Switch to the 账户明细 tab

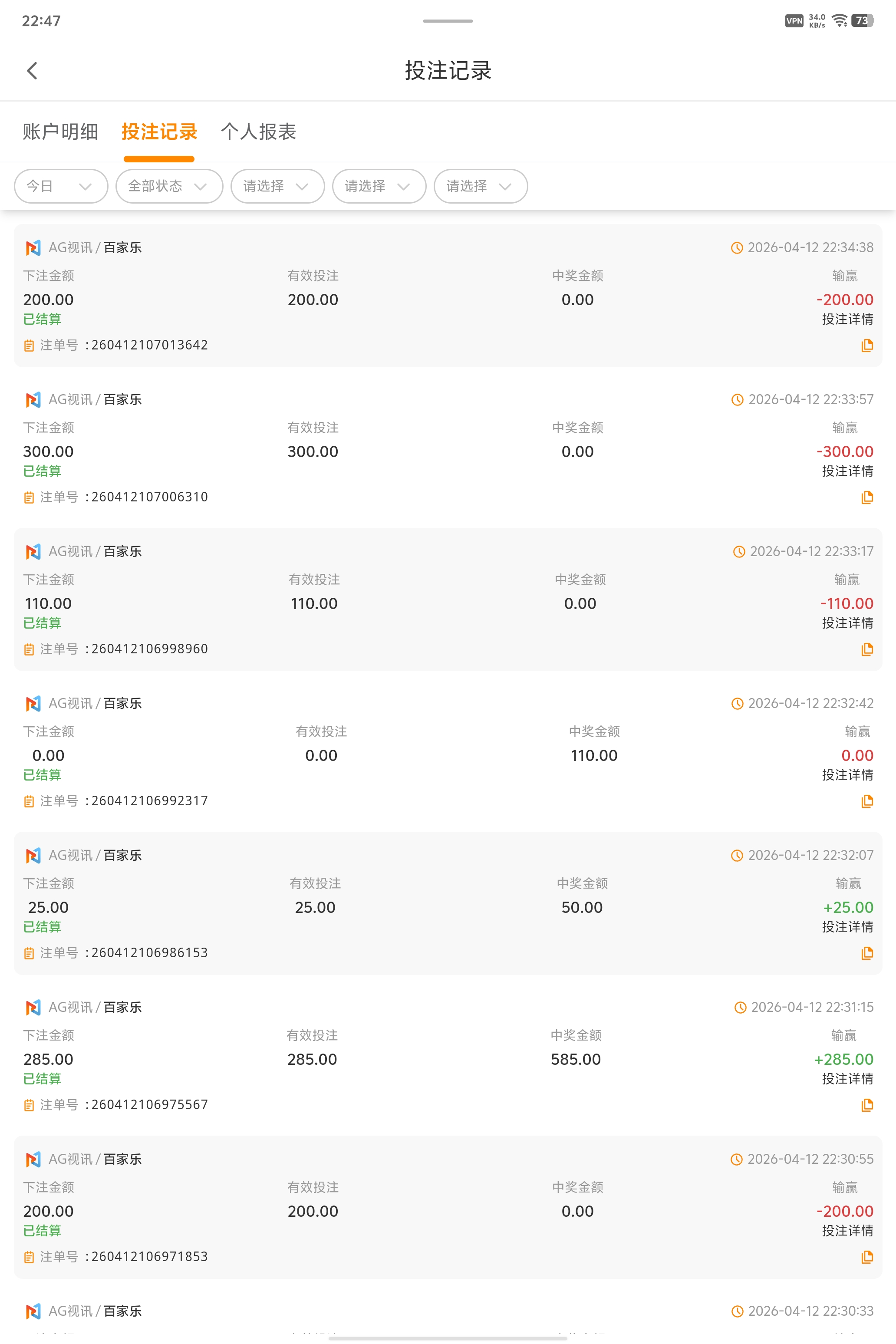click(x=61, y=132)
